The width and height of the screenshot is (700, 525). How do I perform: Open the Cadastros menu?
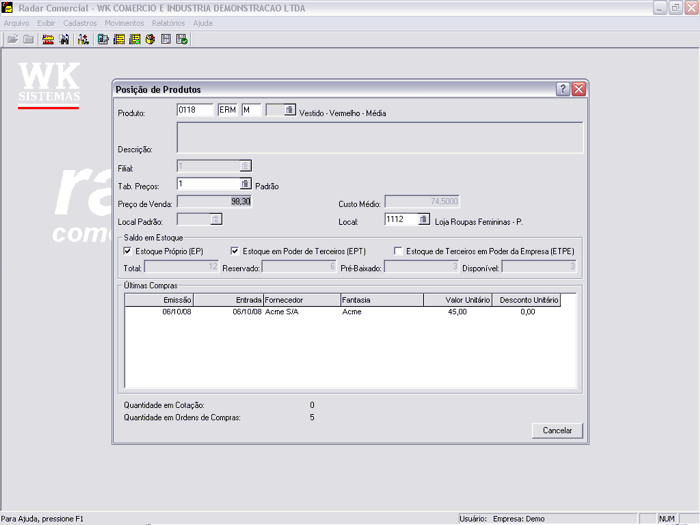coord(80,22)
